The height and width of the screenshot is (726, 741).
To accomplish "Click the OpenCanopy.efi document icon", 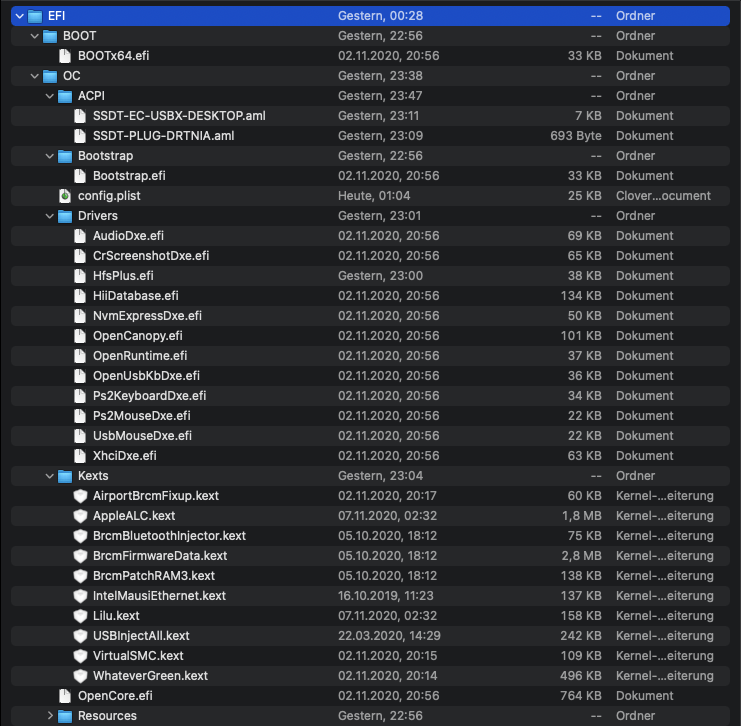I will tap(80, 336).
